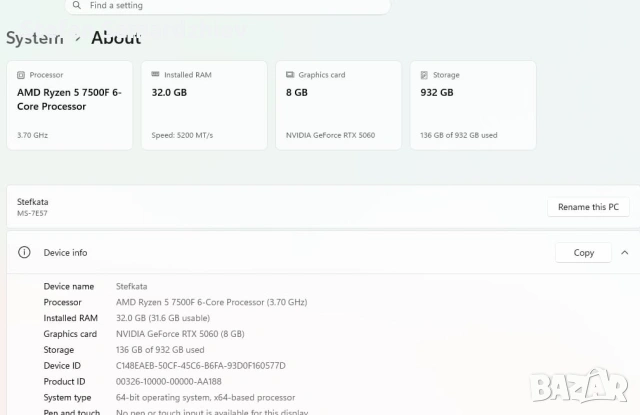Select the Device ID value C148EAEB-50CF

tap(201, 366)
